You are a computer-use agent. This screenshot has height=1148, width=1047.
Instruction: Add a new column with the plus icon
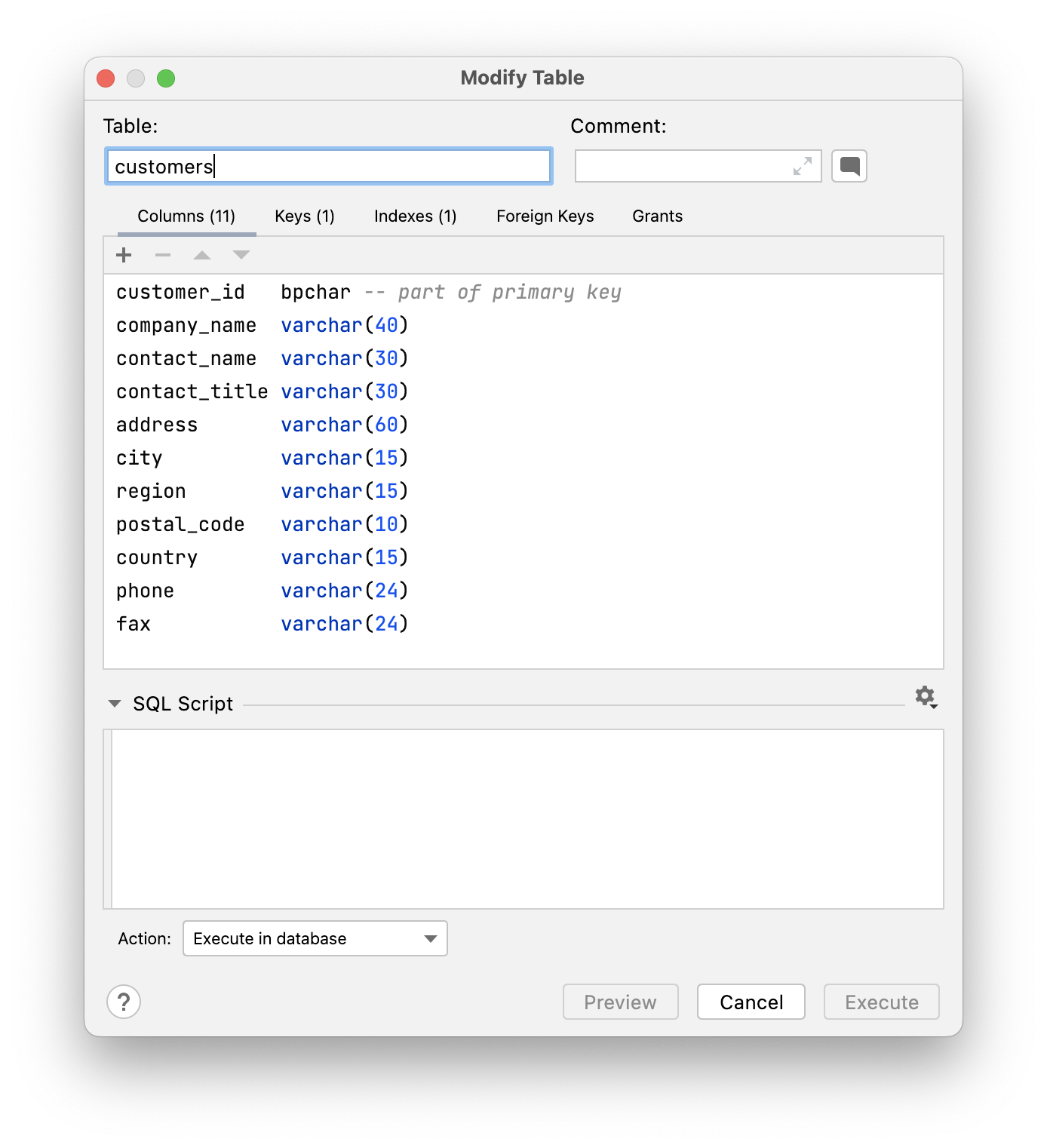pyautogui.click(x=124, y=255)
